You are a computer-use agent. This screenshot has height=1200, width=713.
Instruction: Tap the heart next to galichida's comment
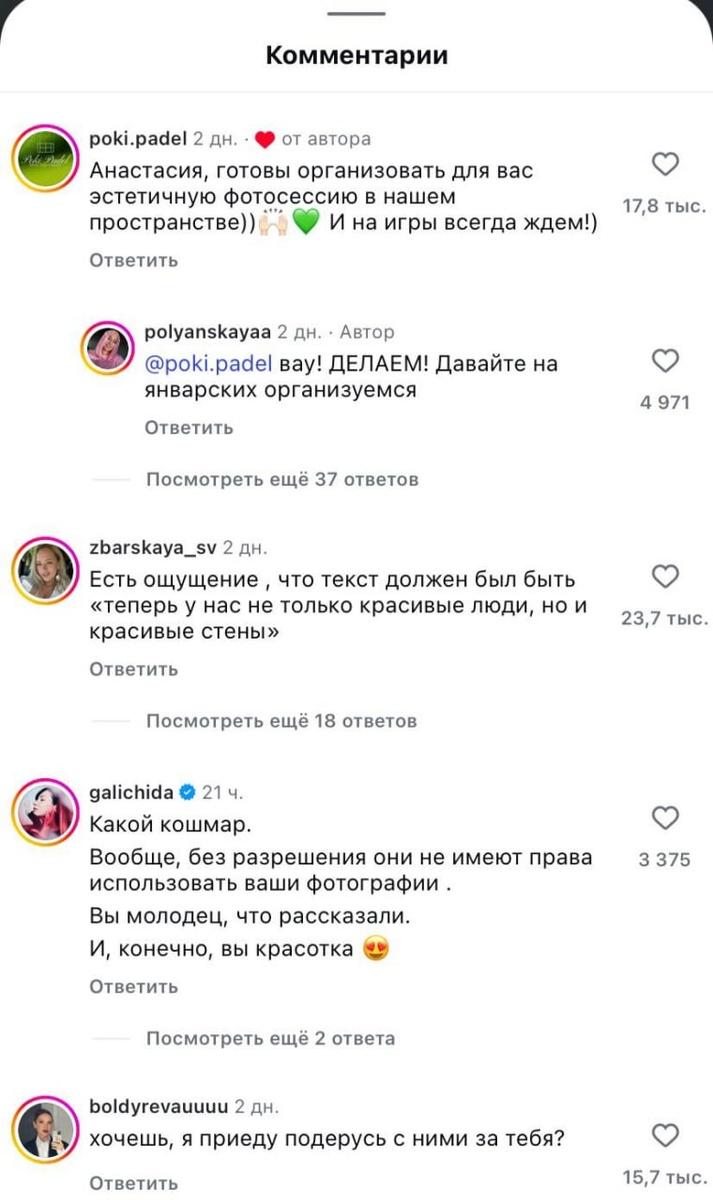(666, 819)
